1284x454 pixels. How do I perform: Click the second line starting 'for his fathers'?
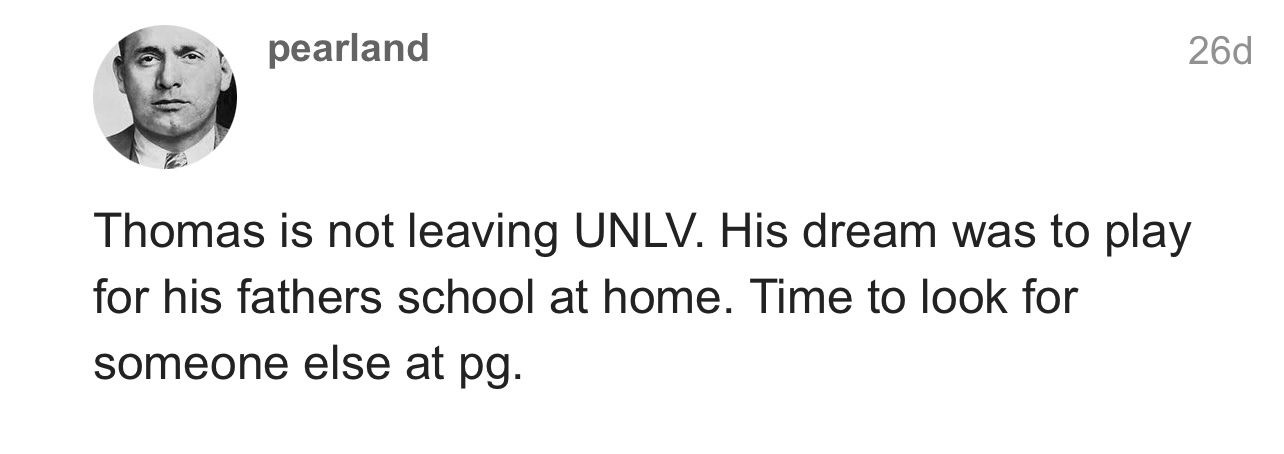586,299
